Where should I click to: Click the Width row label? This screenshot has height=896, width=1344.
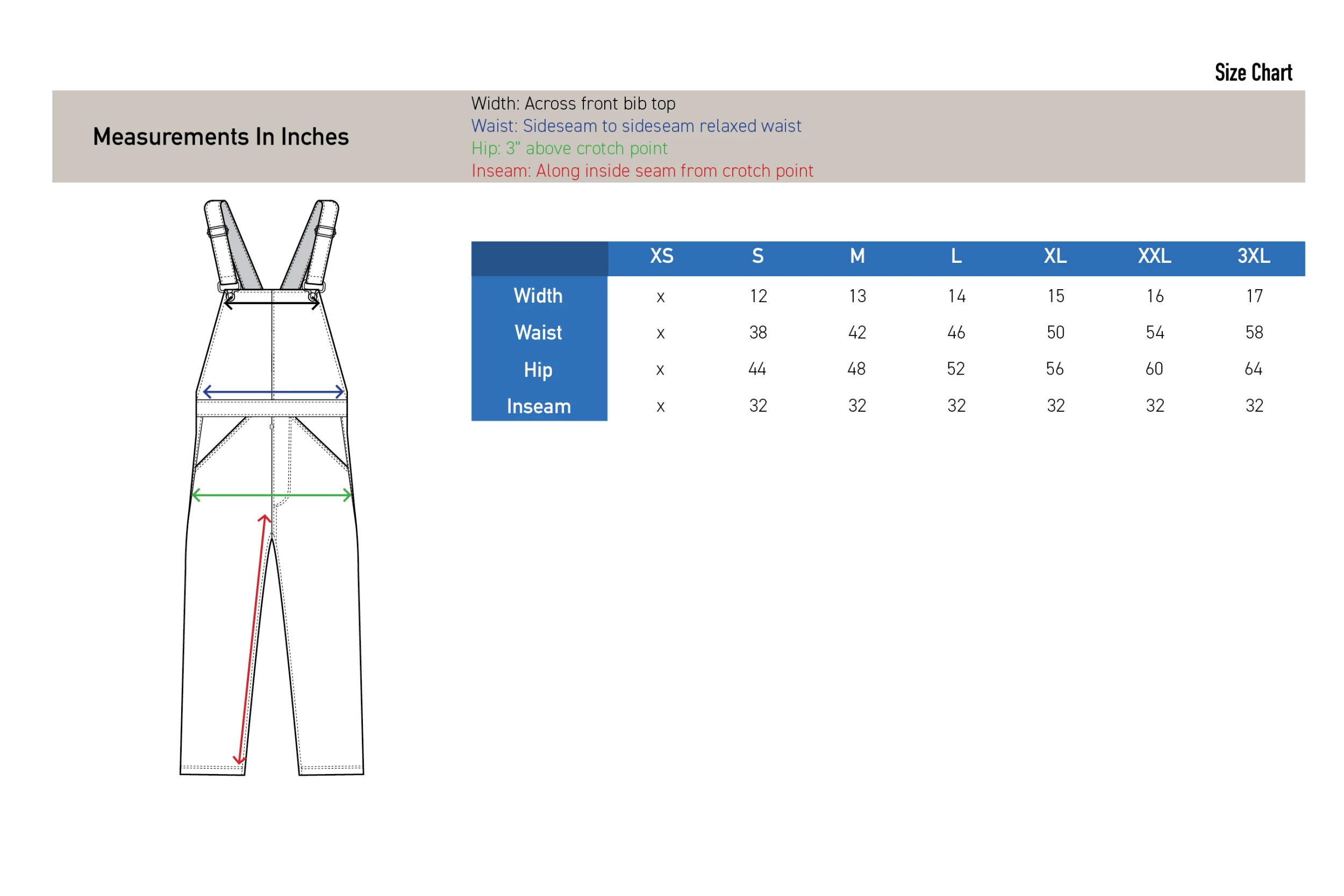538,296
